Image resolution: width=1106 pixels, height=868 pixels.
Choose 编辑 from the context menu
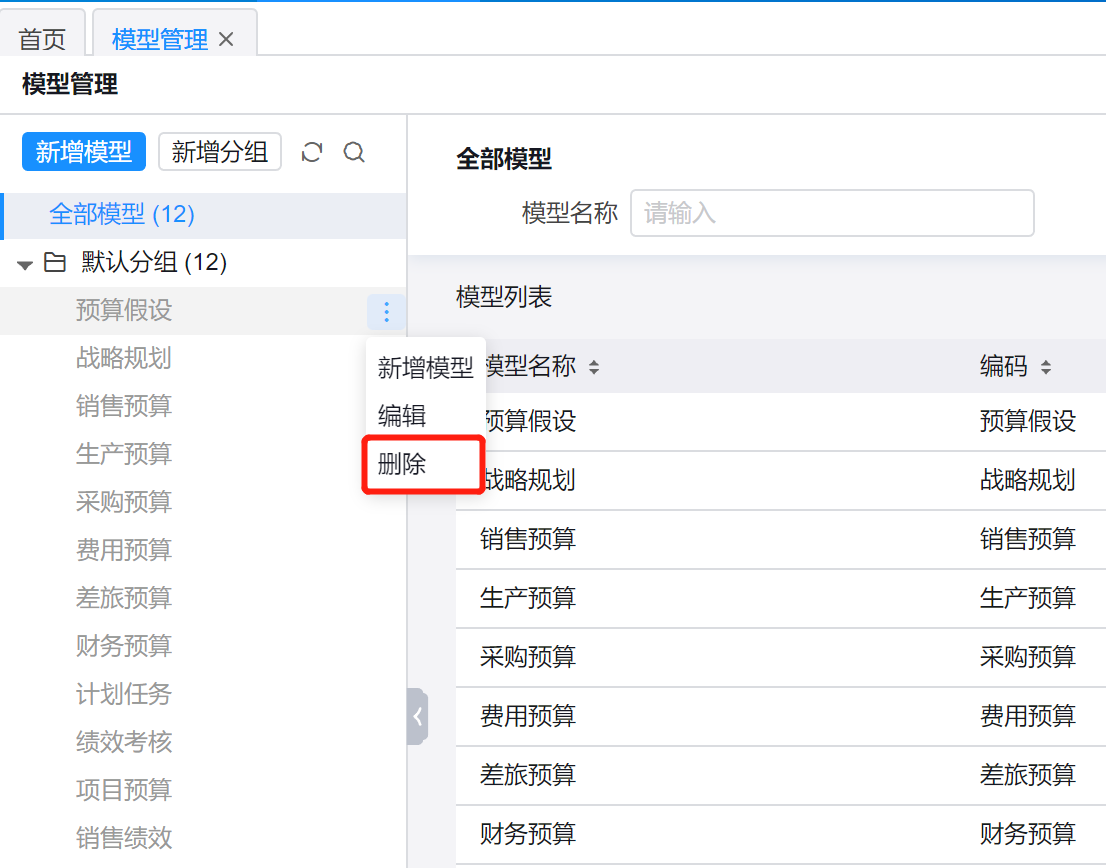point(402,416)
